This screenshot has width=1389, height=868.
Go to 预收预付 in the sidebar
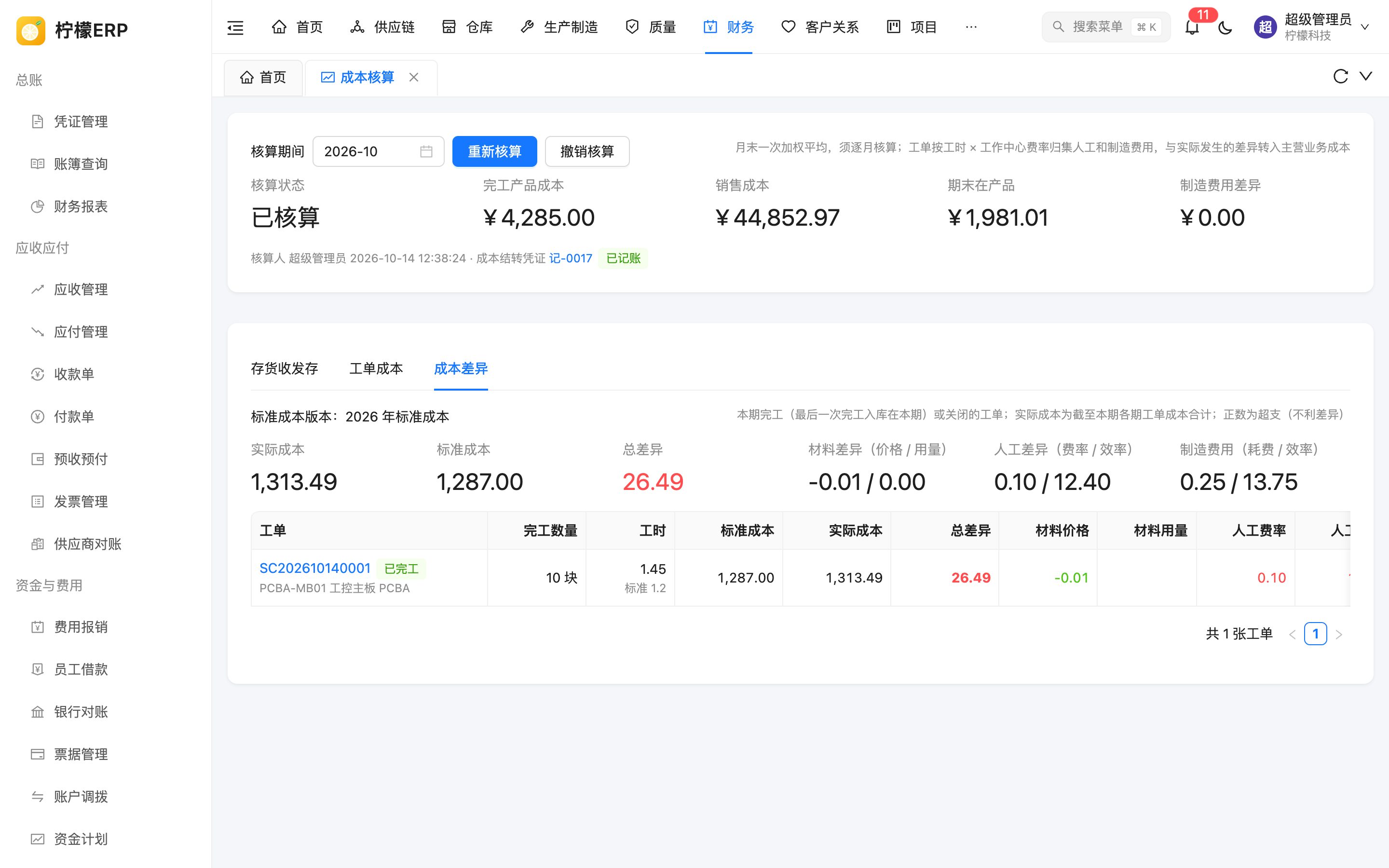point(81,459)
